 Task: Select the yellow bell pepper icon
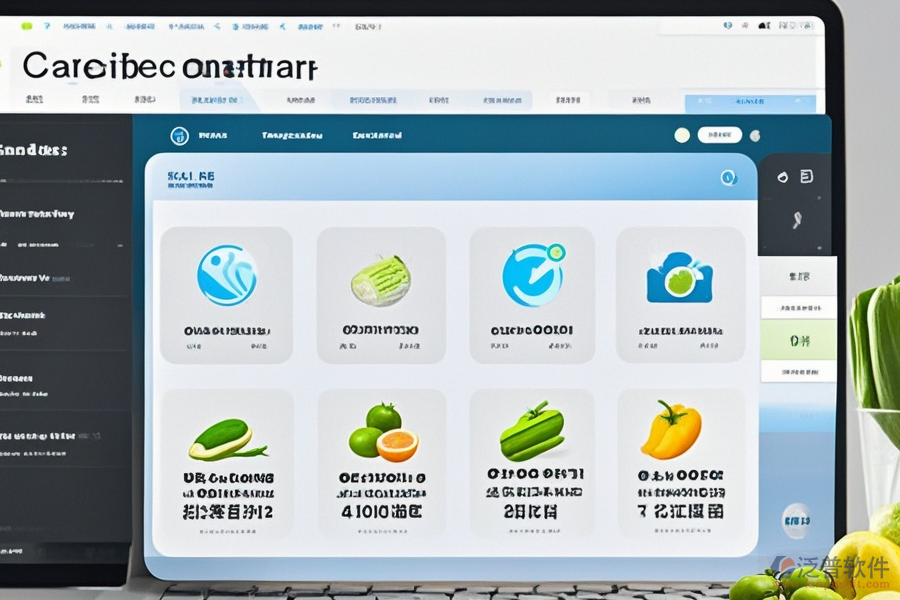point(671,429)
